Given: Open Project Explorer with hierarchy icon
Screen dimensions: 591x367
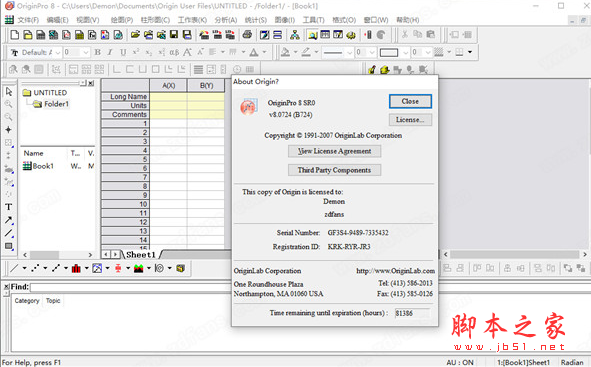Looking at the screenshot, I should [295, 35].
